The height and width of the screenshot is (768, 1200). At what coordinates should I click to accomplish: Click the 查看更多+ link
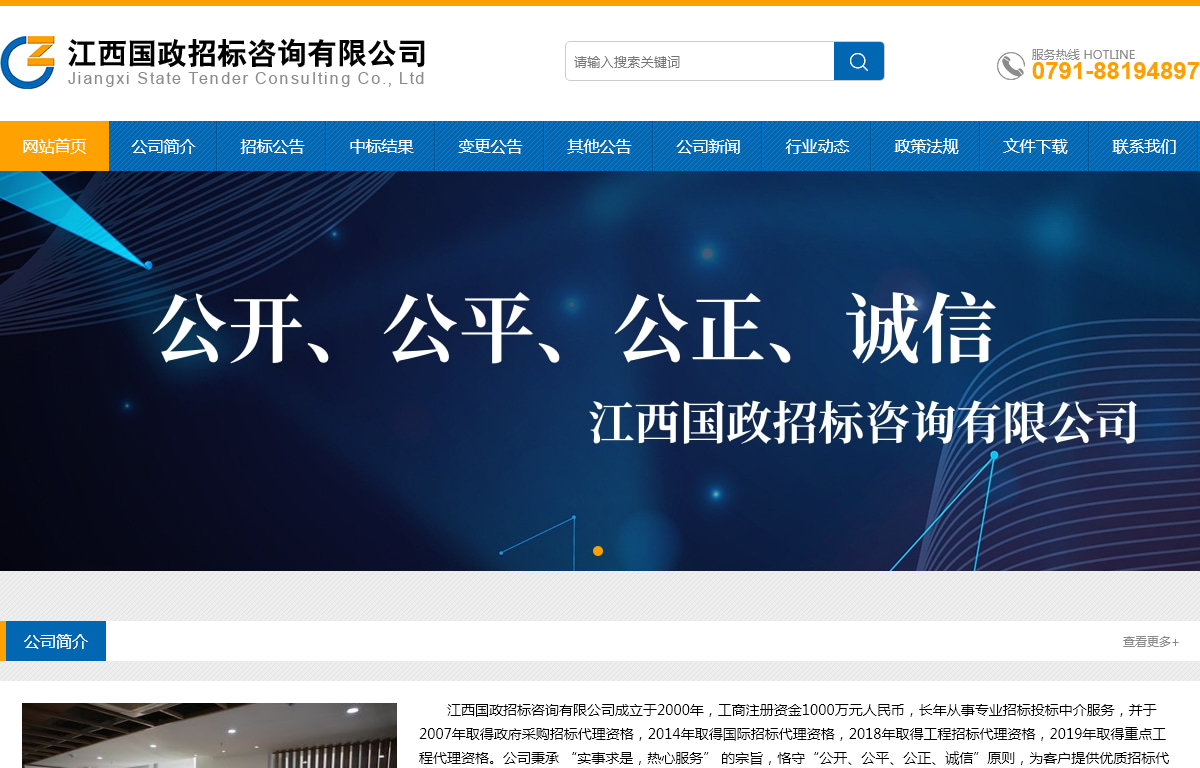[1150, 642]
